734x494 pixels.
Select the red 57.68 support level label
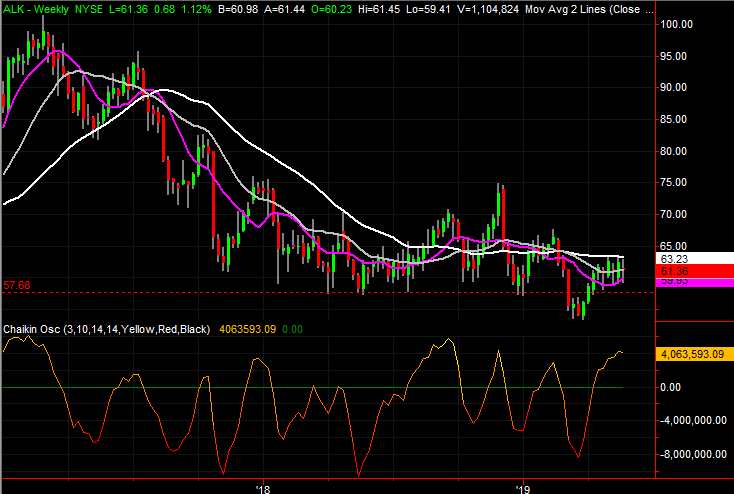[17, 285]
